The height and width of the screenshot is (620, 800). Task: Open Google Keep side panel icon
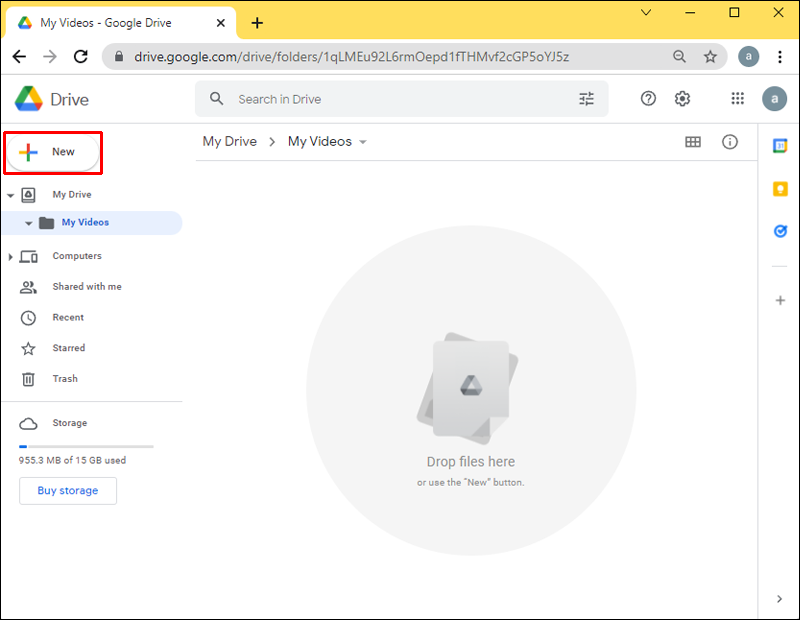[780, 188]
